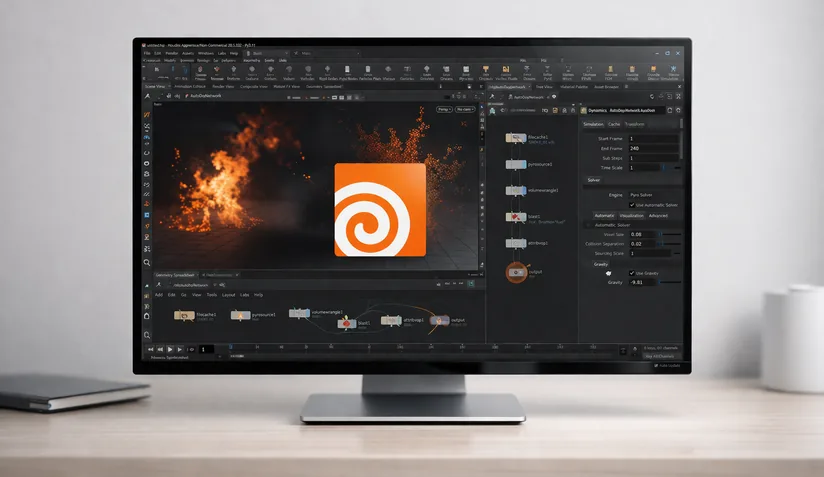Open the No cam dropdown in viewport
This screenshot has height=477, width=824.
(464, 108)
